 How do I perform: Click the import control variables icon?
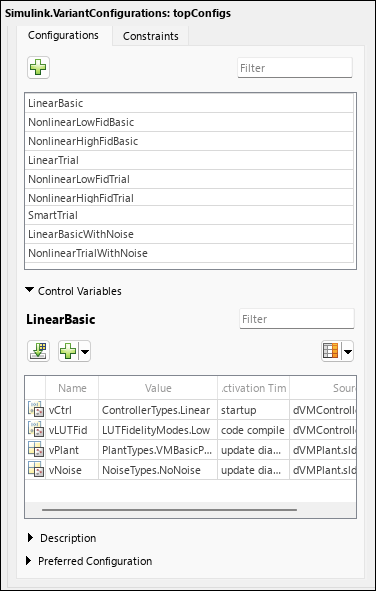[38, 351]
